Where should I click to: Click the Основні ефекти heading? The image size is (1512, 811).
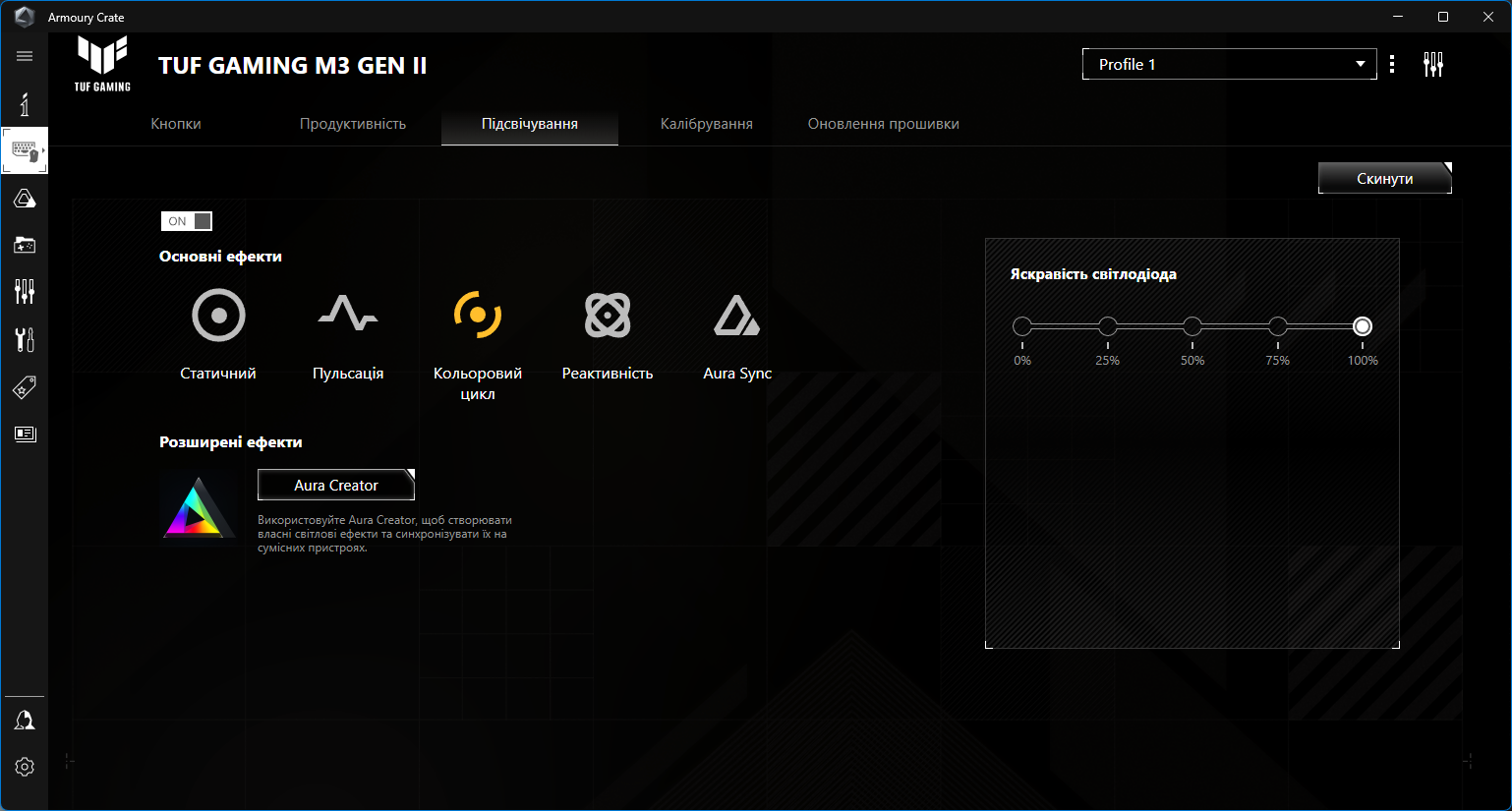click(220, 257)
